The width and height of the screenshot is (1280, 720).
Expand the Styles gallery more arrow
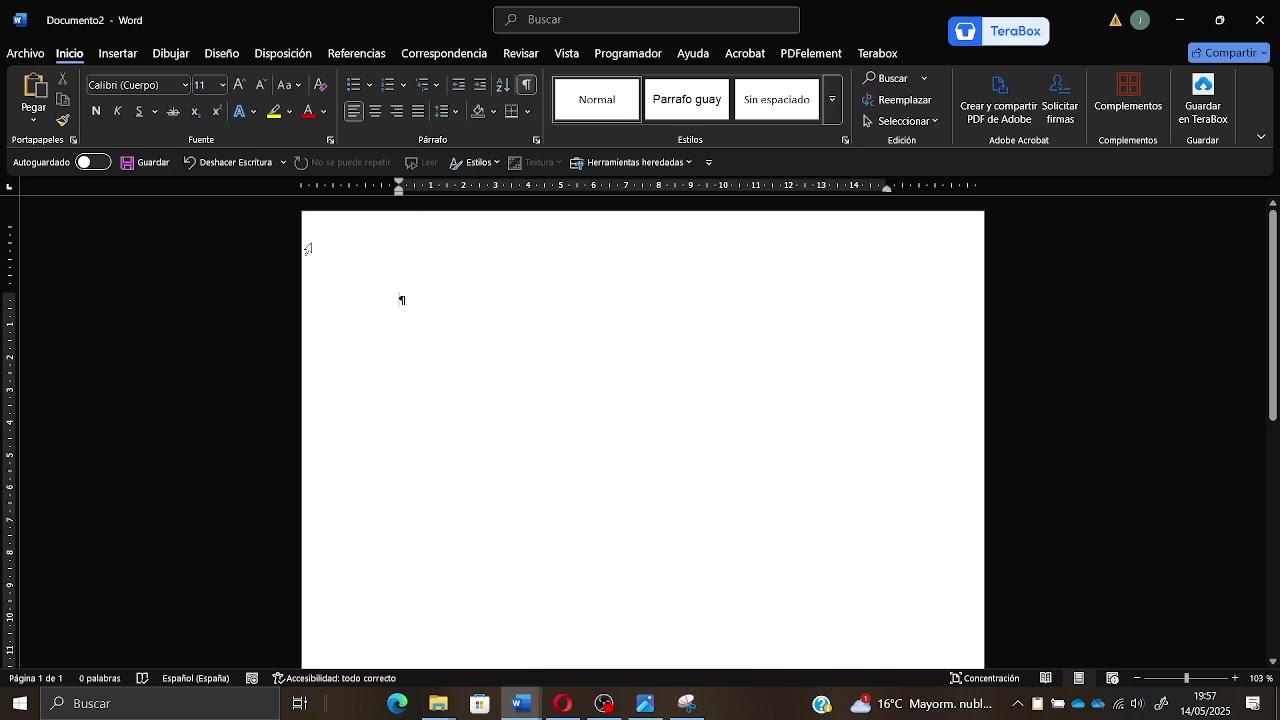pyautogui.click(x=832, y=100)
